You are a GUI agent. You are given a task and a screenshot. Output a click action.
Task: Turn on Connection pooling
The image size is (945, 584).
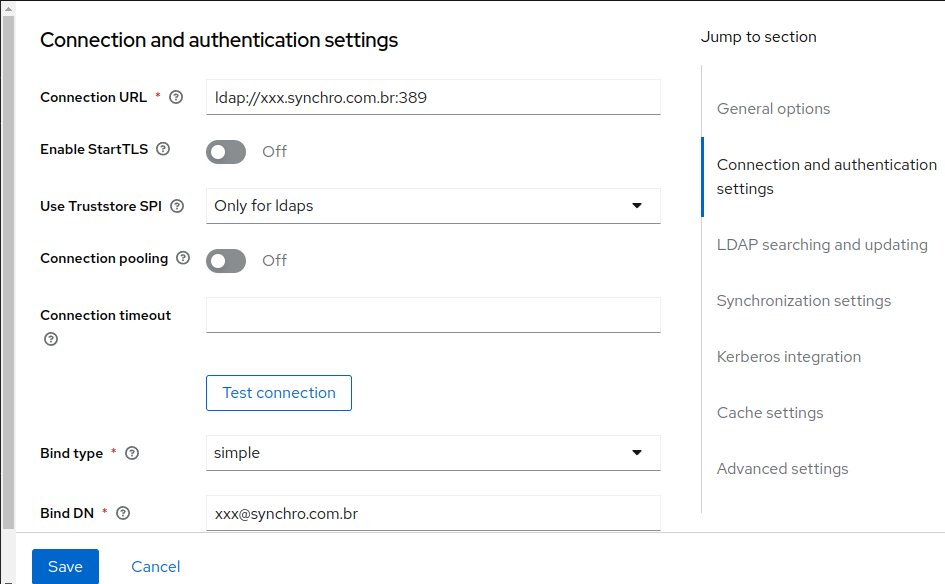(x=225, y=261)
